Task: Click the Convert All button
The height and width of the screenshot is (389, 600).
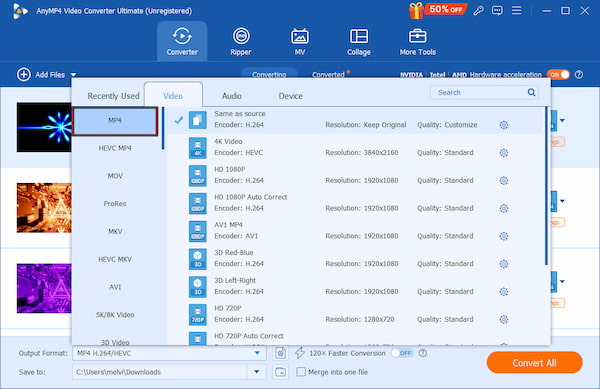Action: 534,363
